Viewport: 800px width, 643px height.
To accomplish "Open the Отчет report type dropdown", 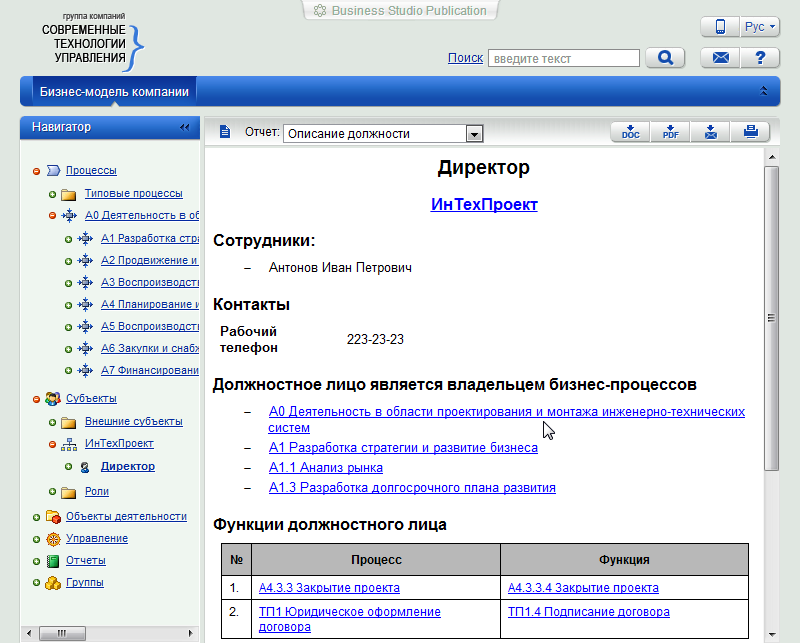I will 475,134.
